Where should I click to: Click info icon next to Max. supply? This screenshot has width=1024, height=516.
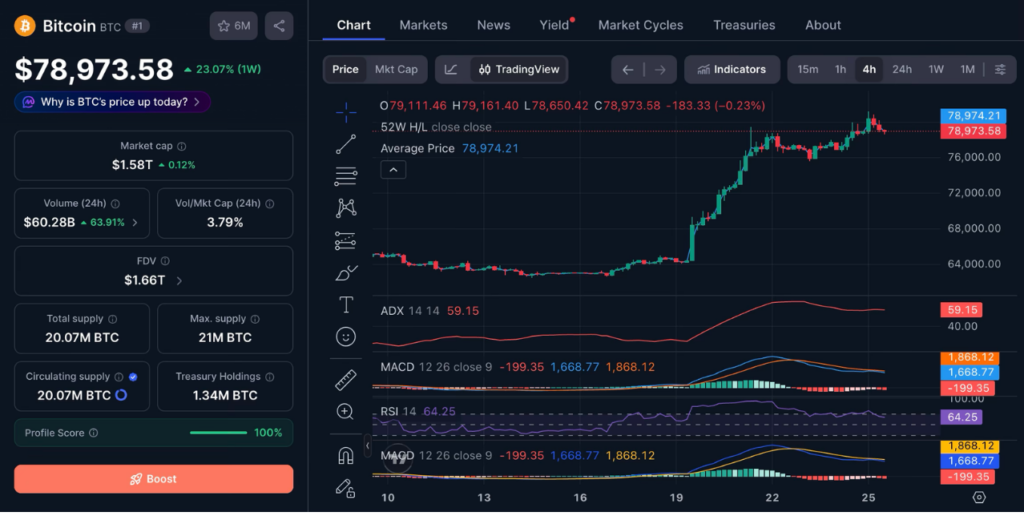(255, 319)
